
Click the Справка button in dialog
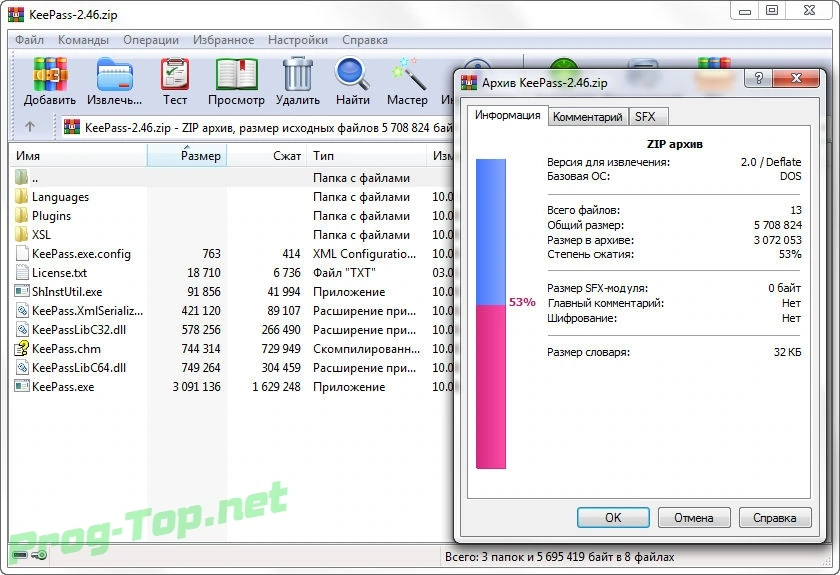click(x=775, y=518)
